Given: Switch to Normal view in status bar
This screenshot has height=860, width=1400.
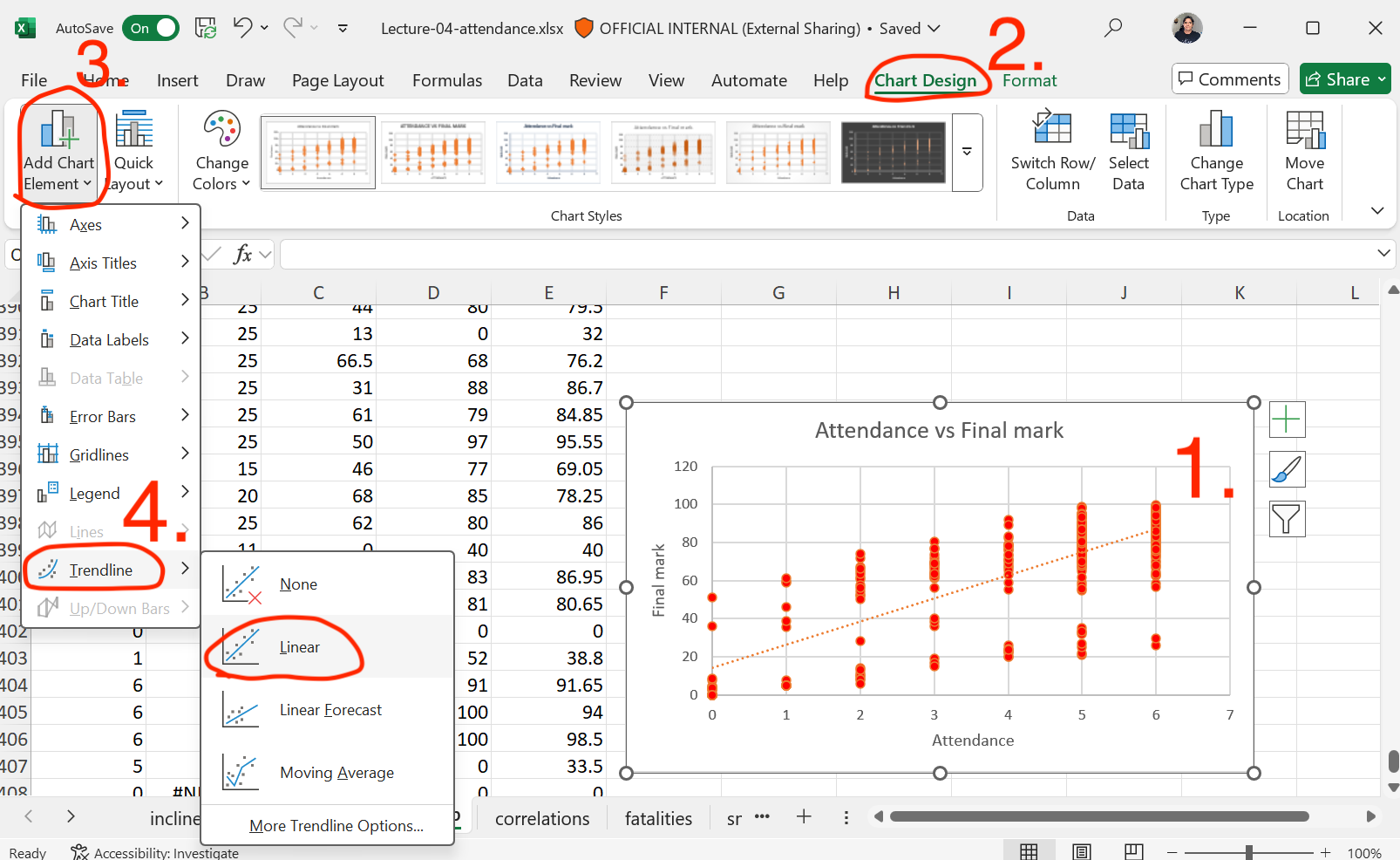Looking at the screenshot, I should click(1029, 851).
